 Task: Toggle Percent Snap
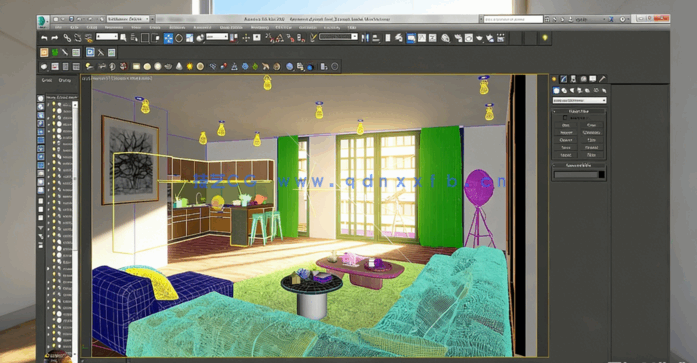click(x=290, y=38)
